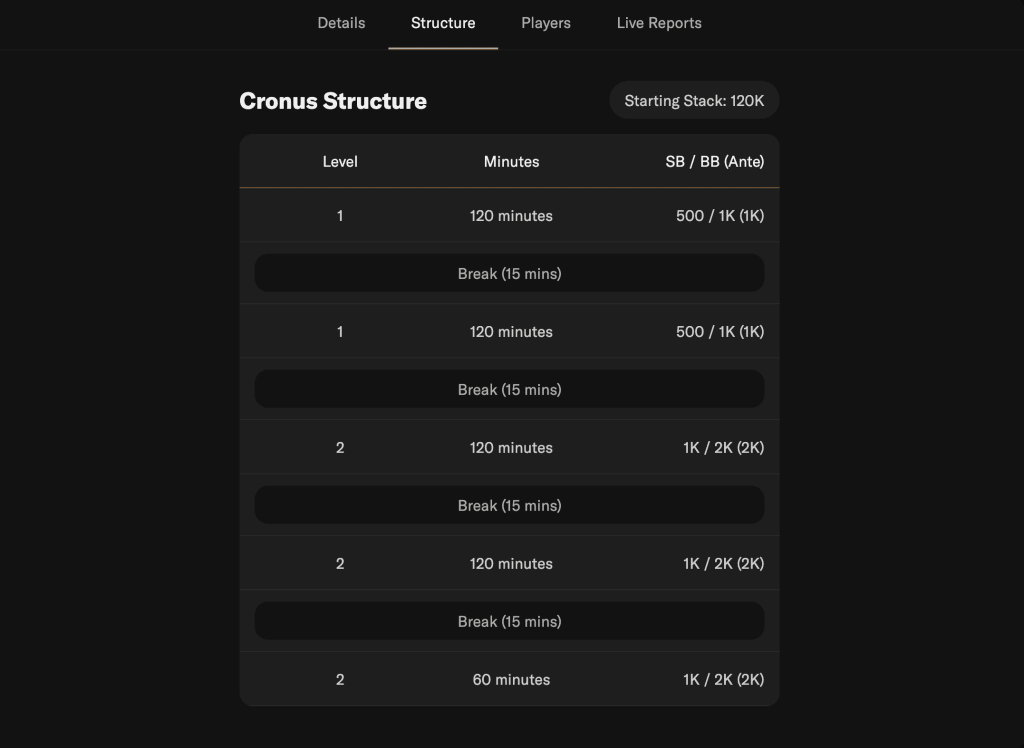The image size is (1024, 748).
Task: Select the first Level 1 row
Action: pyautogui.click(x=509, y=216)
